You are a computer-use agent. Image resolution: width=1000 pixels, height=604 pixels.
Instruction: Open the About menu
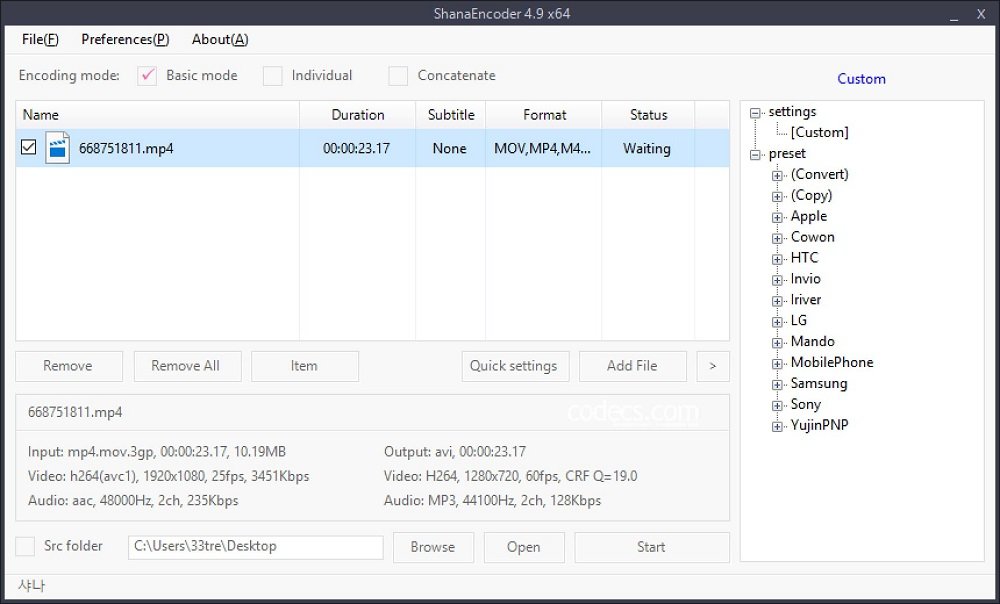click(x=219, y=39)
